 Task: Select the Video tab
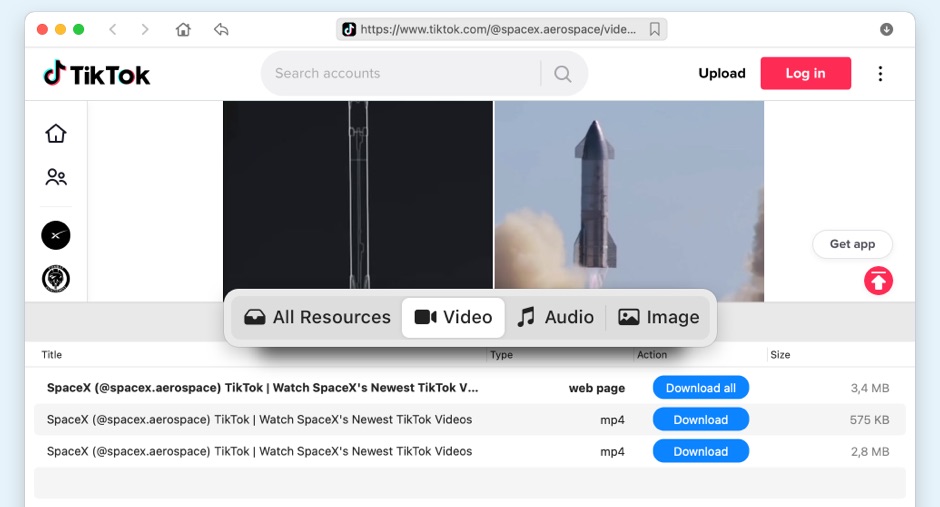453,317
